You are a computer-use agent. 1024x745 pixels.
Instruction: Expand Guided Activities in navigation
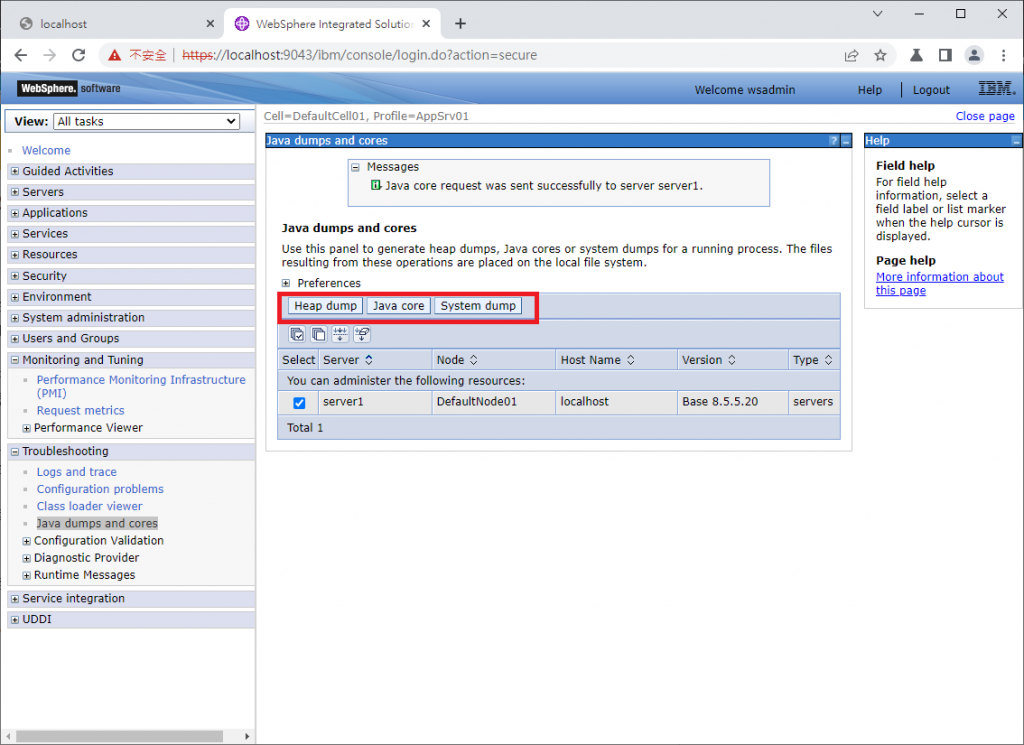pos(15,172)
